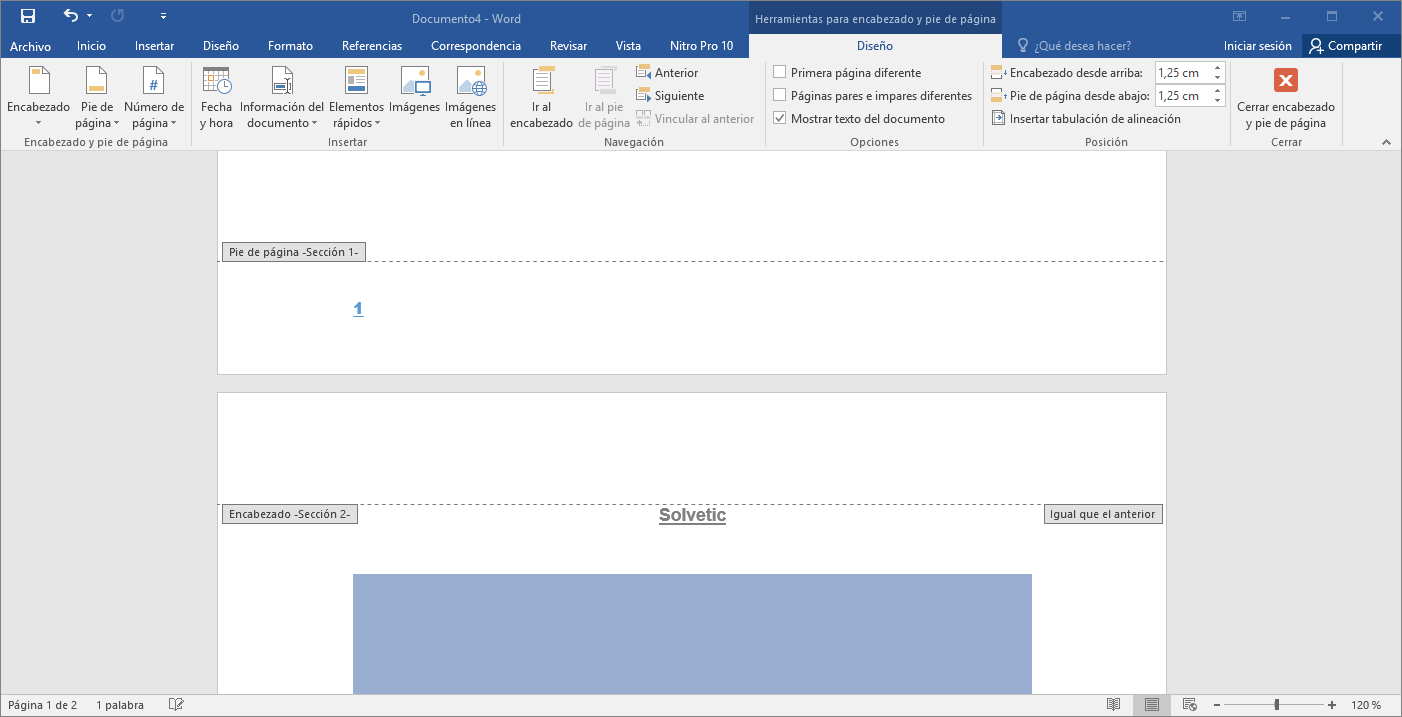Viewport: 1402px width, 717px height.
Task: Insert Fecha y hora
Action: click(216, 98)
